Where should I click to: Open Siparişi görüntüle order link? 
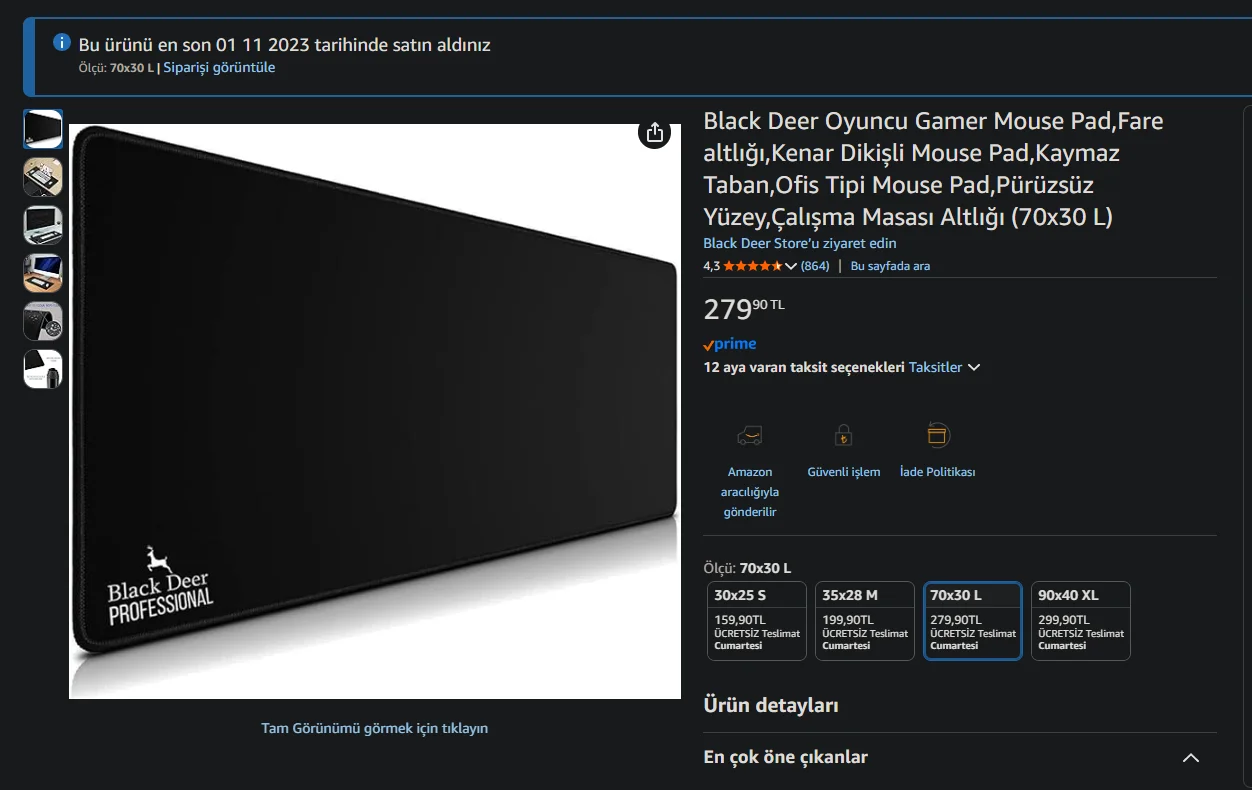point(219,68)
